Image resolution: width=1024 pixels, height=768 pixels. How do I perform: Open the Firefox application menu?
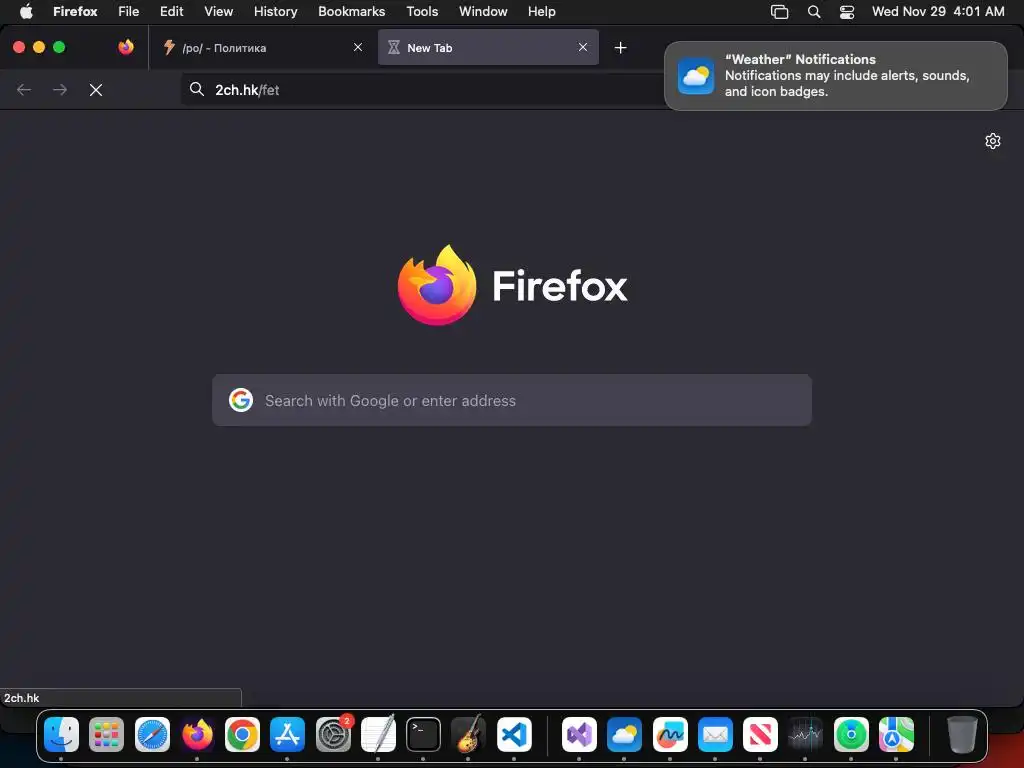pos(75,11)
